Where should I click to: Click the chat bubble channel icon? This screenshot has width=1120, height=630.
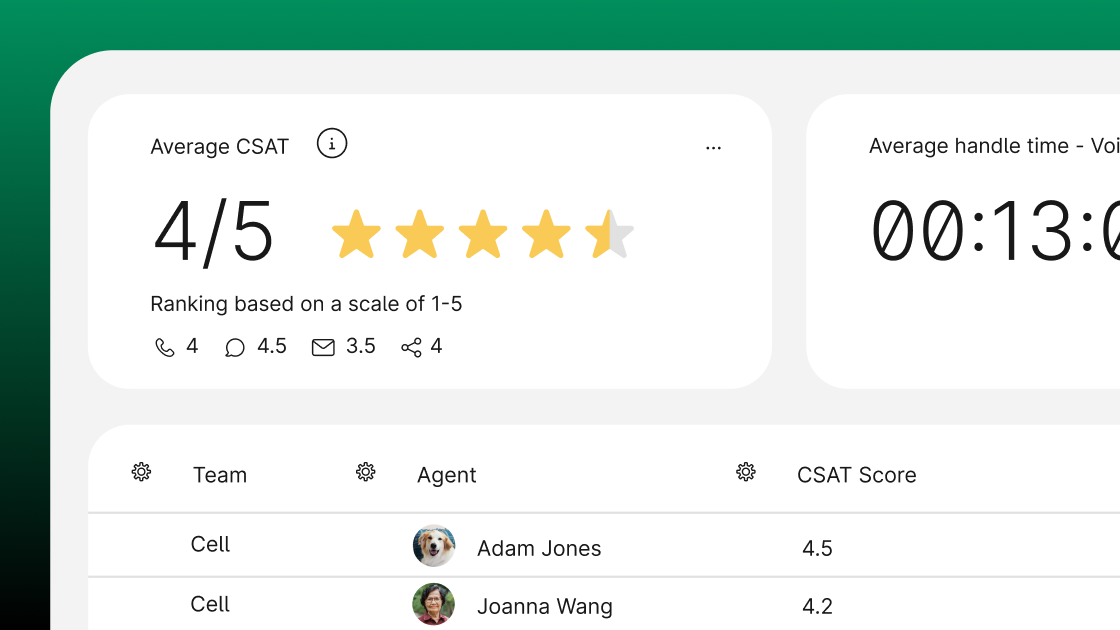click(x=235, y=348)
